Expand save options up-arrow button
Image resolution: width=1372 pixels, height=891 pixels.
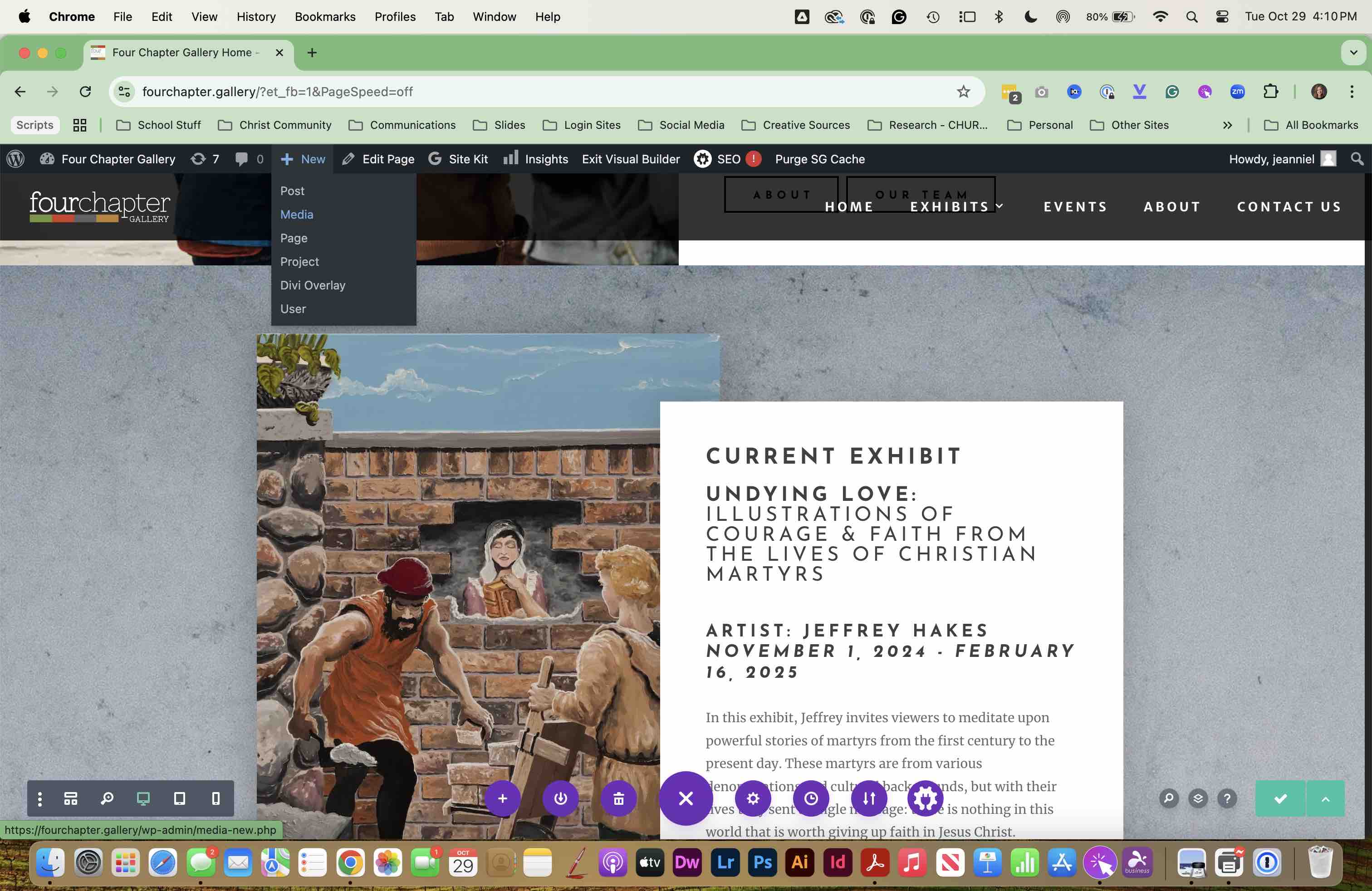point(1325,799)
